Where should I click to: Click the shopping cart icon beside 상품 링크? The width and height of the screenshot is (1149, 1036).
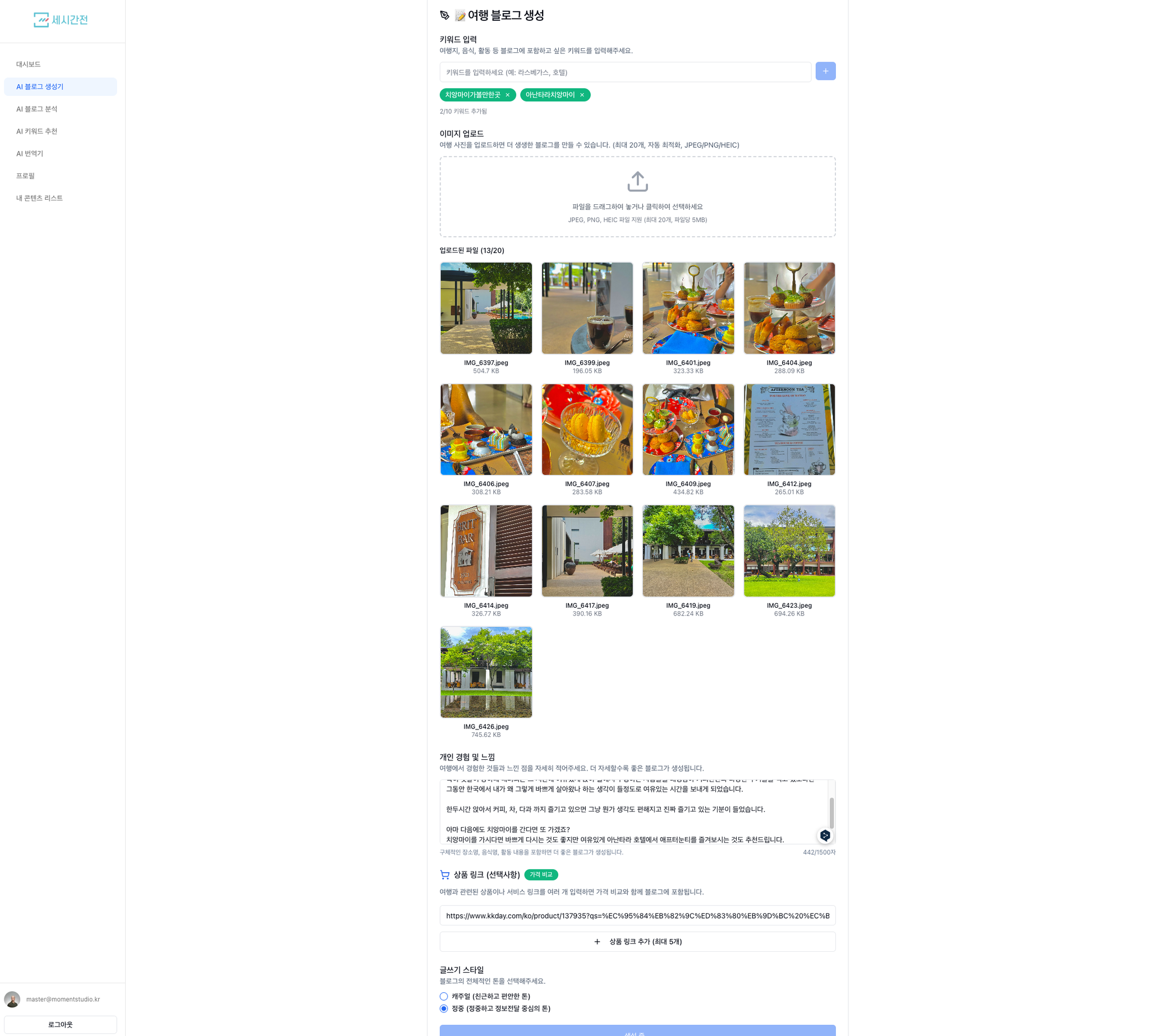point(445,874)
